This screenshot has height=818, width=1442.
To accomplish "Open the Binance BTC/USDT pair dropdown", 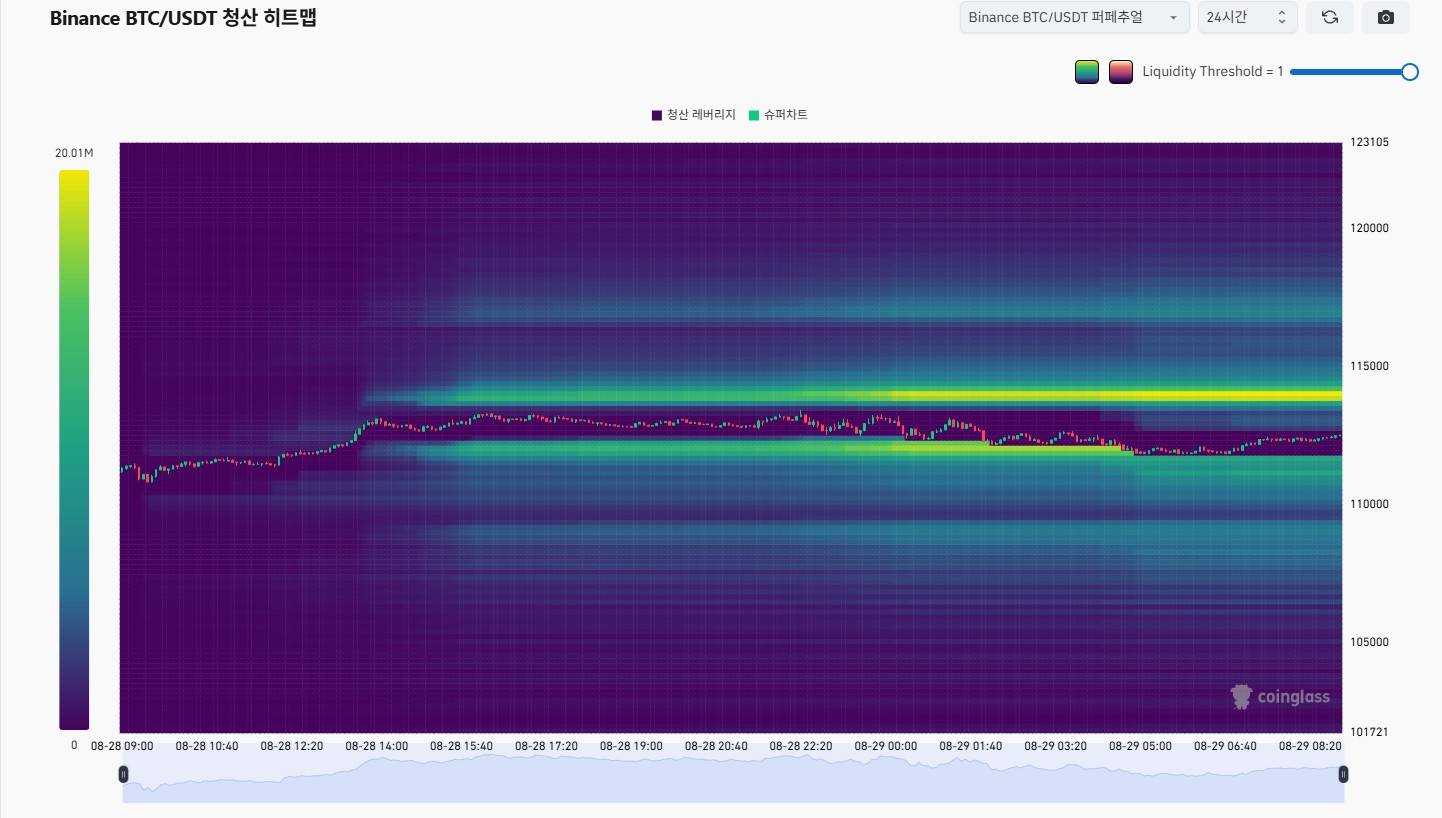I will pos(1075,18).
